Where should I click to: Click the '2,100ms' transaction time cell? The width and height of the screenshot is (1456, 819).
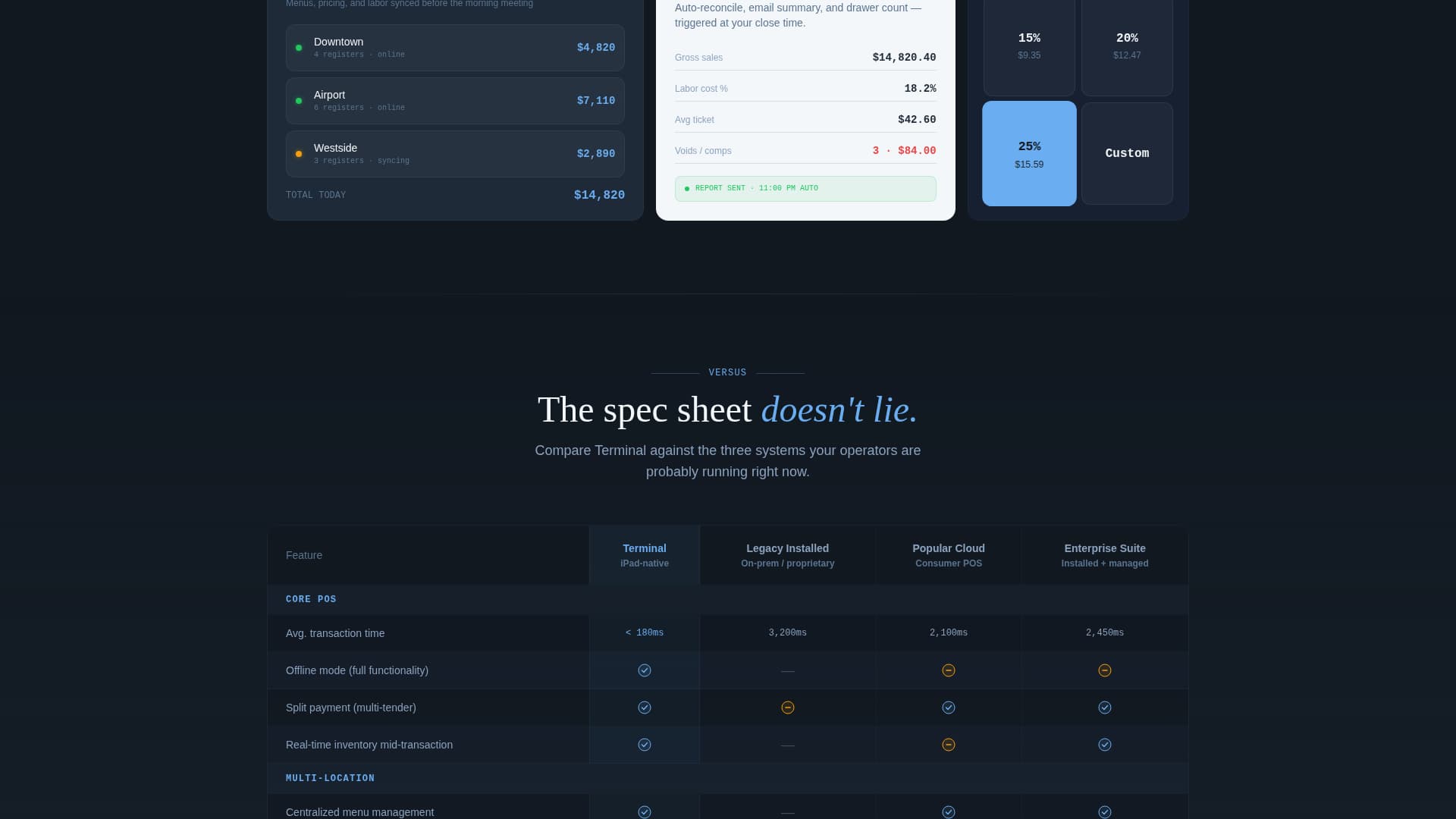(x=949, y=632)
